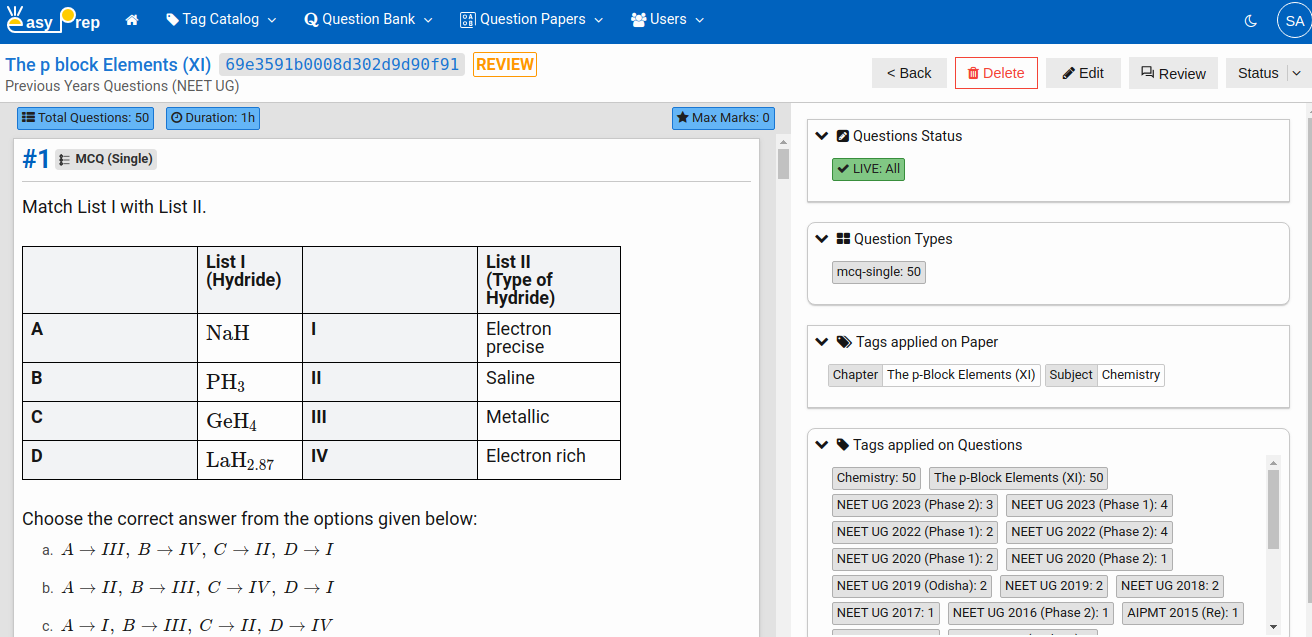This screenshot has width=1312, height=637.
Task: Collapse Tags applied on Paper section
Action: coord(822,342)
